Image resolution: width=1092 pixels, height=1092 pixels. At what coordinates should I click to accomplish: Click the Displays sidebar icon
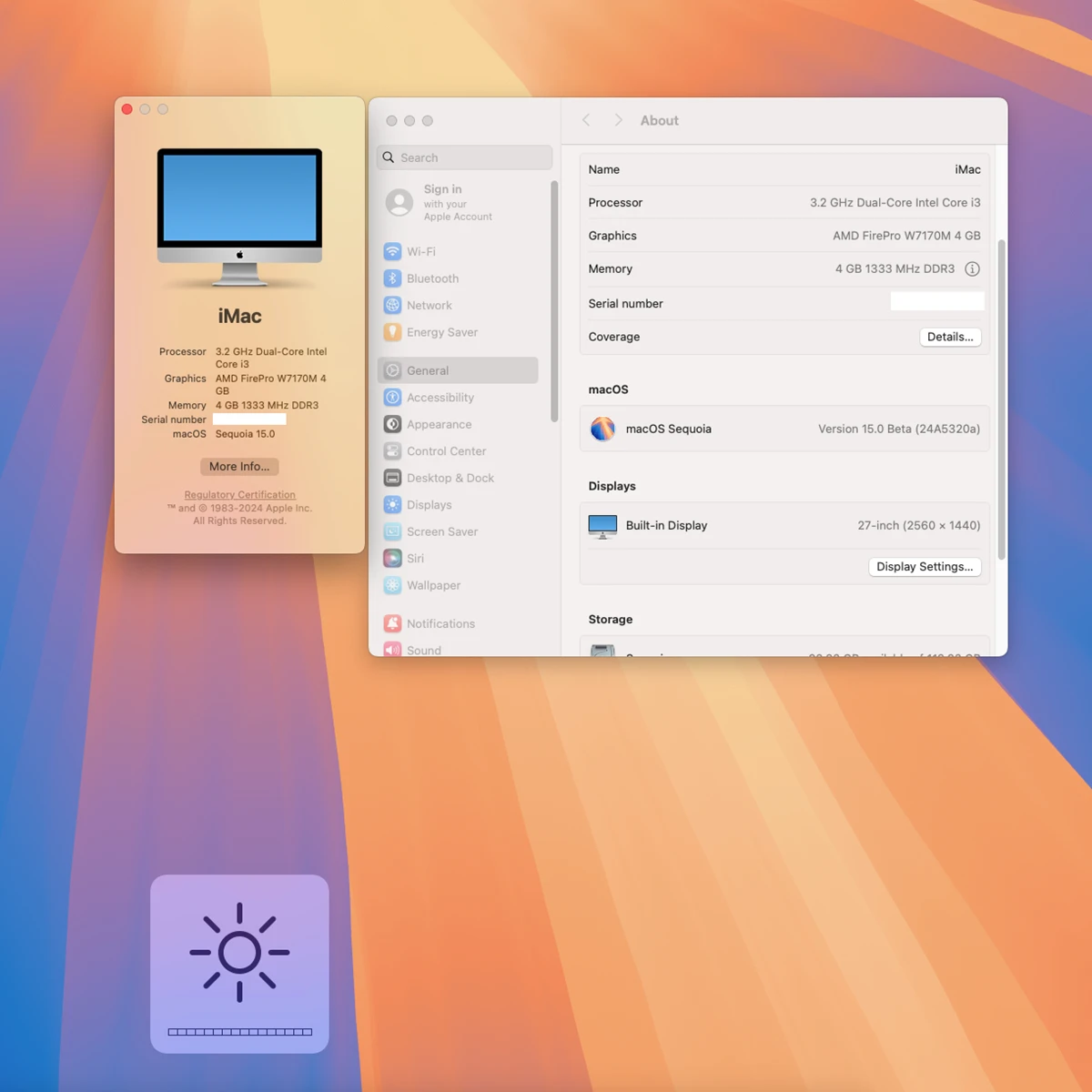click(392, 505)
